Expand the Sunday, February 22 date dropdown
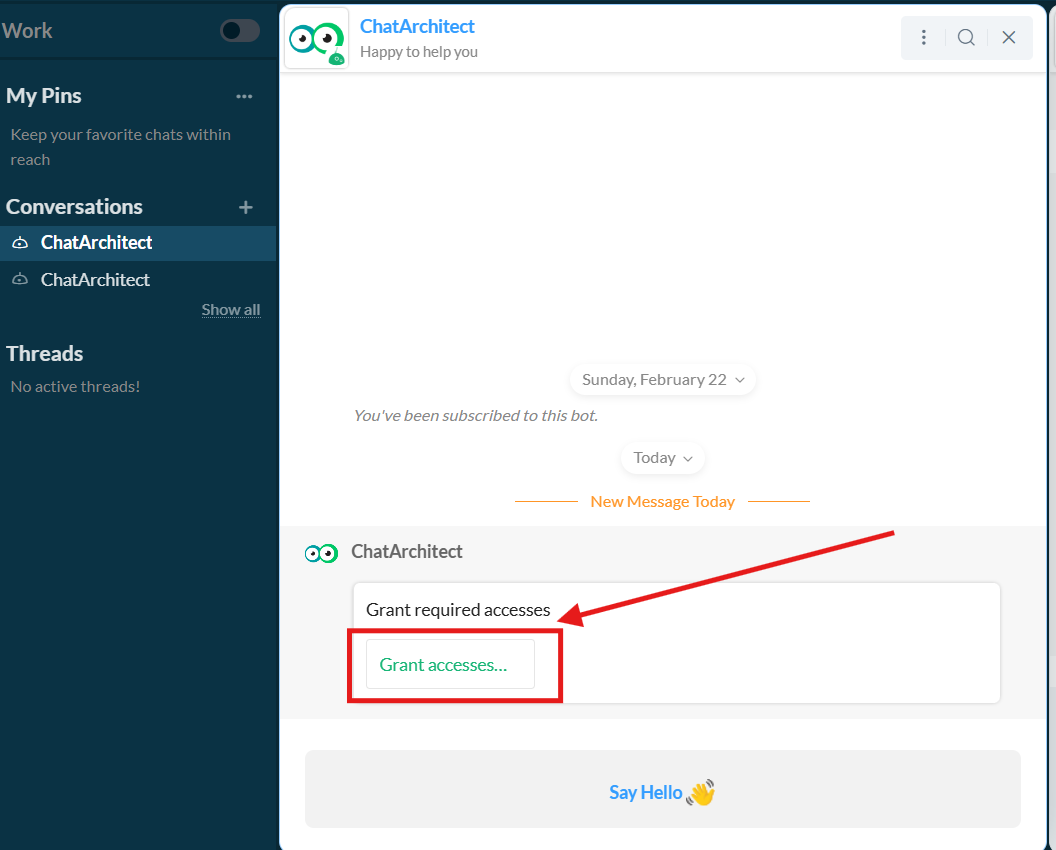The height and width of the screenshot is (850, 1056). [x=663, y=380]
